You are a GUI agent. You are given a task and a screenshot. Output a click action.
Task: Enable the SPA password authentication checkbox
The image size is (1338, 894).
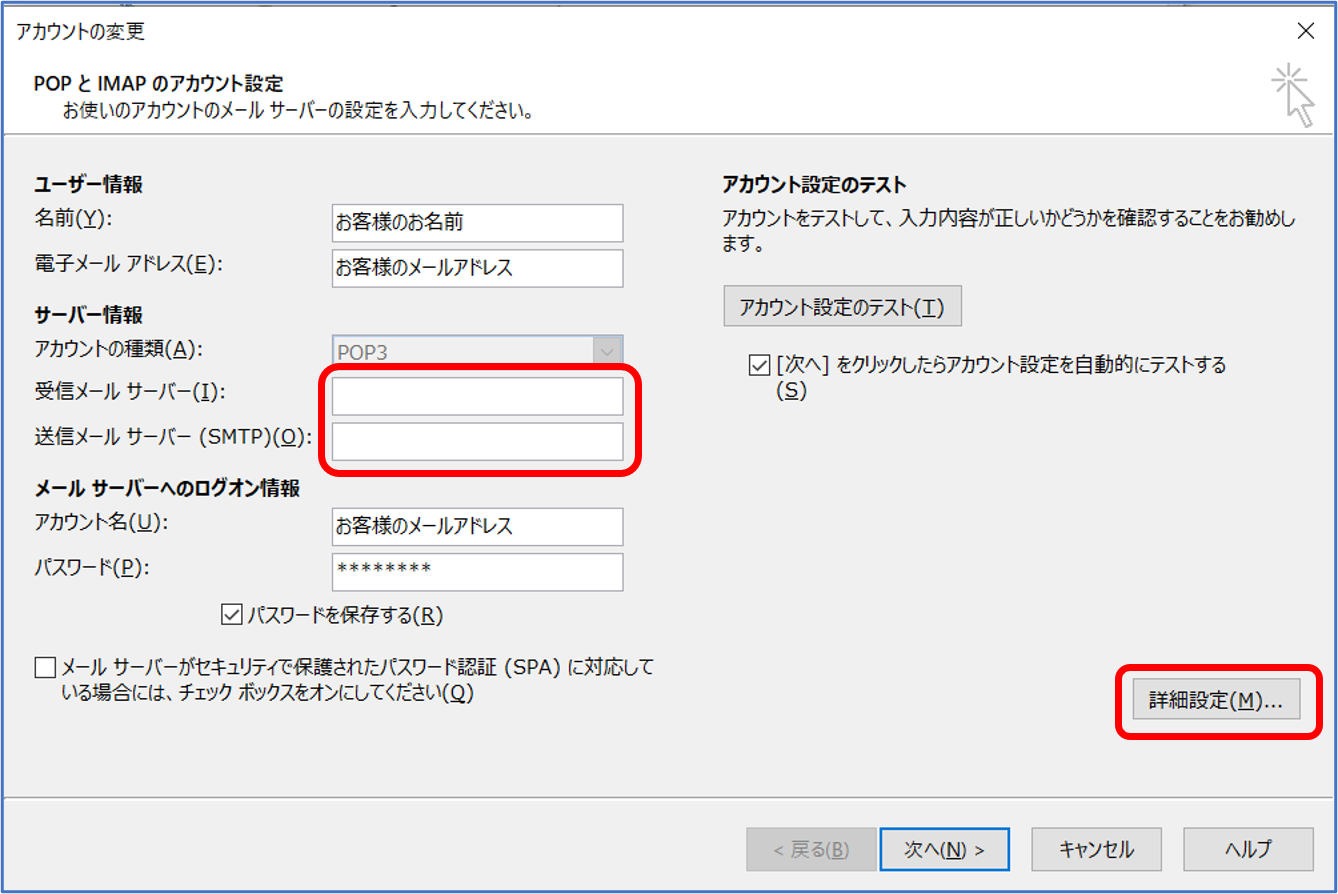tap(45, 667)
